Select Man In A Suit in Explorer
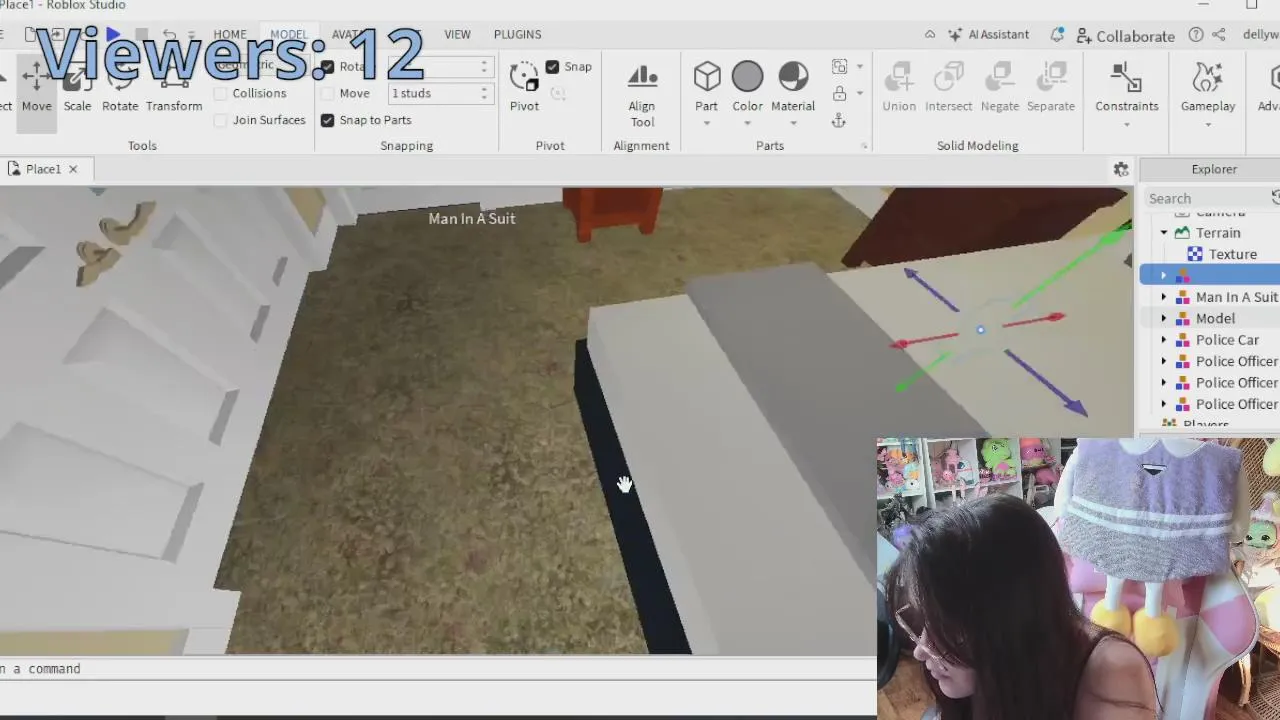1280x720 pixels. click(x=1237, y=297)
